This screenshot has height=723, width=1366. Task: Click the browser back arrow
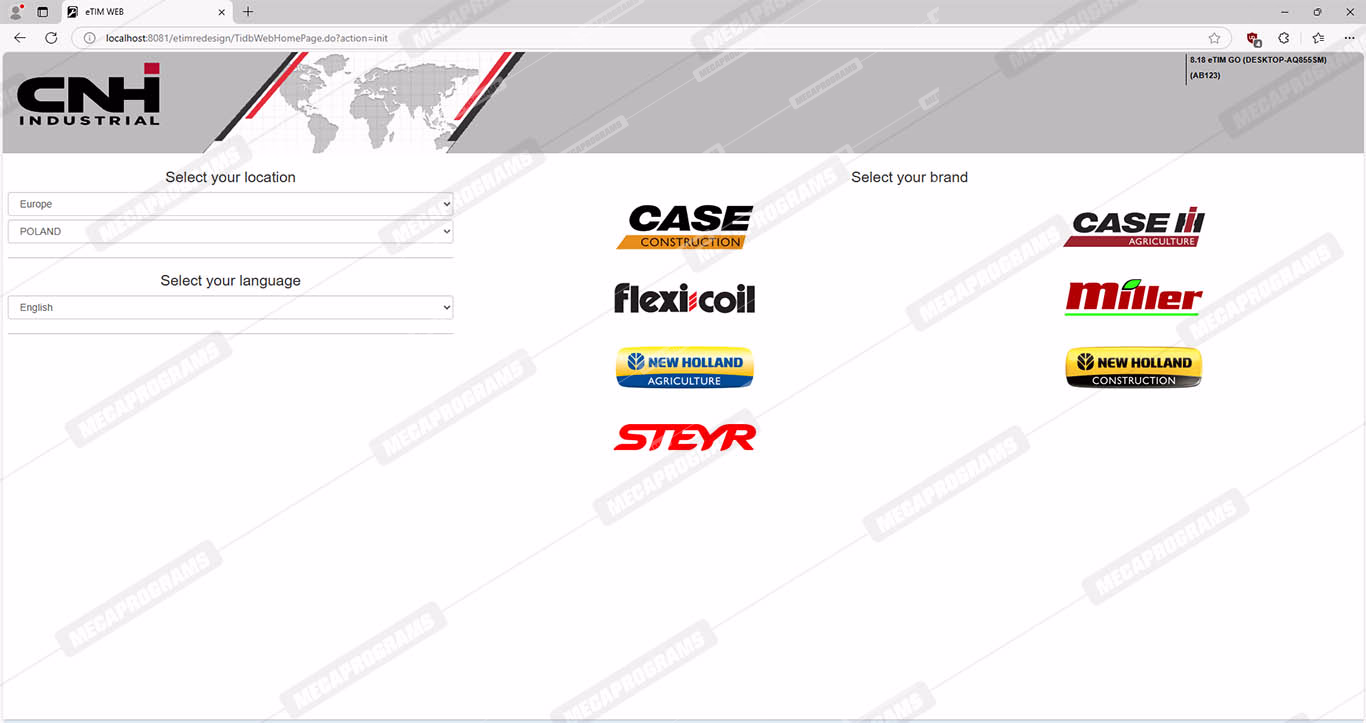[x=20, y=38]
